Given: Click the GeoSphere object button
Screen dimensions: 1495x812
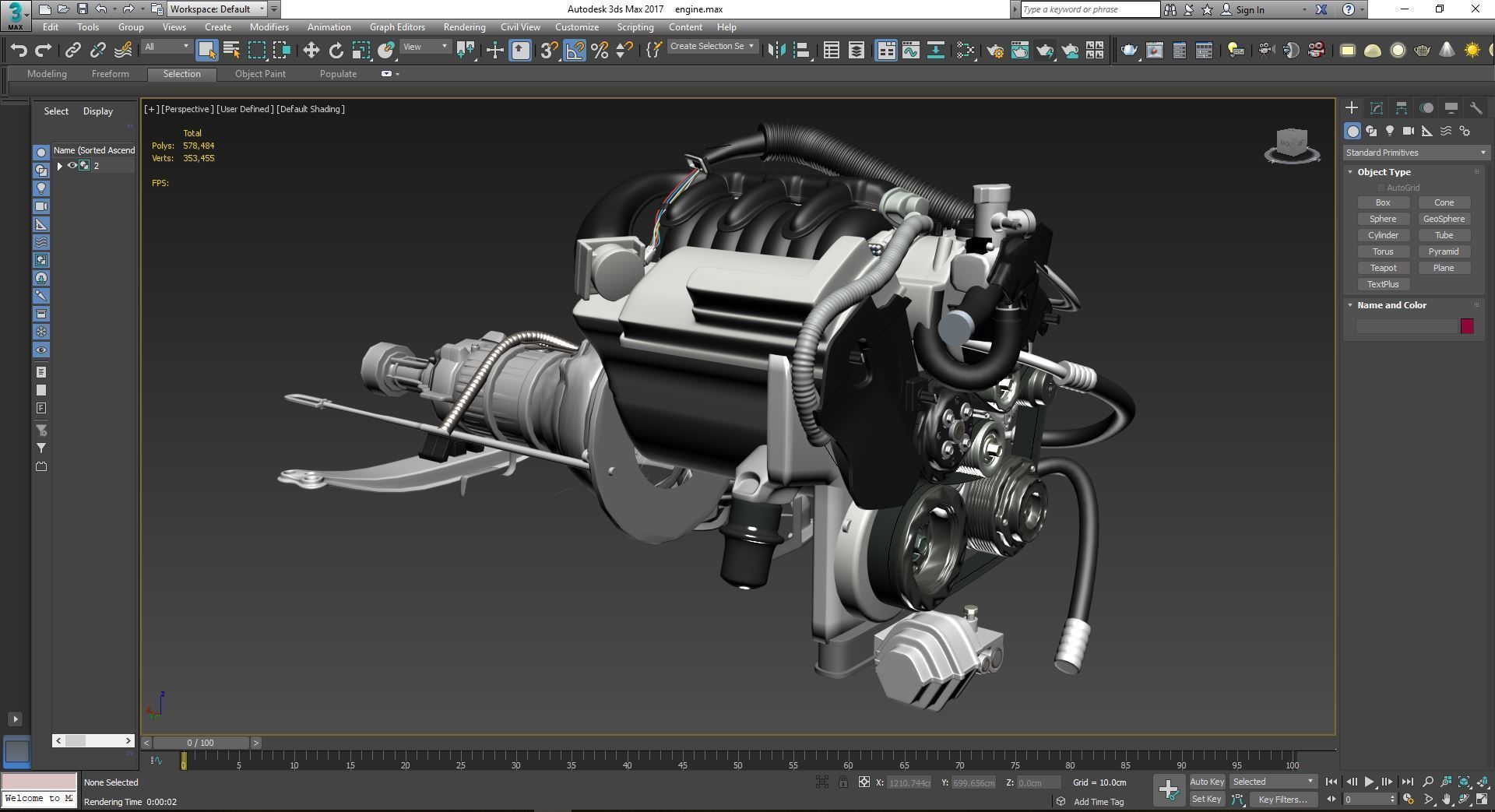Looking at the screenshot, I should [1444, 219].
